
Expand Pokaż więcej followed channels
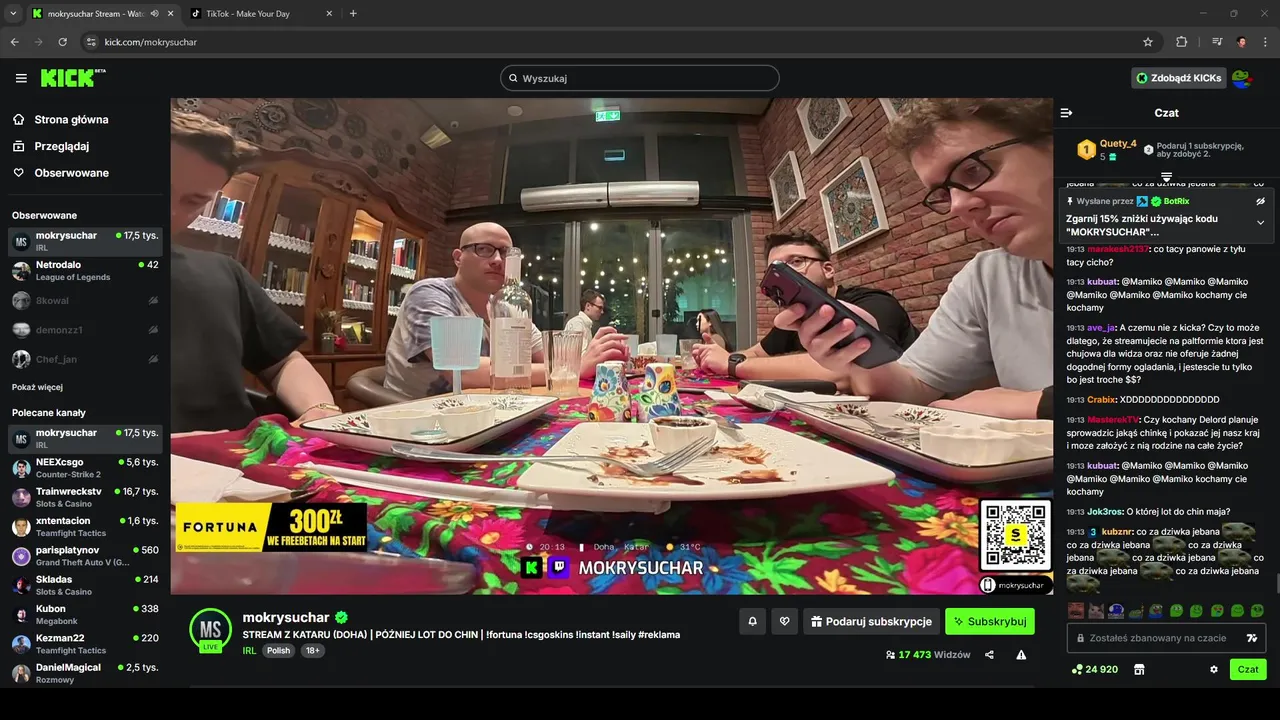(37, 387)
